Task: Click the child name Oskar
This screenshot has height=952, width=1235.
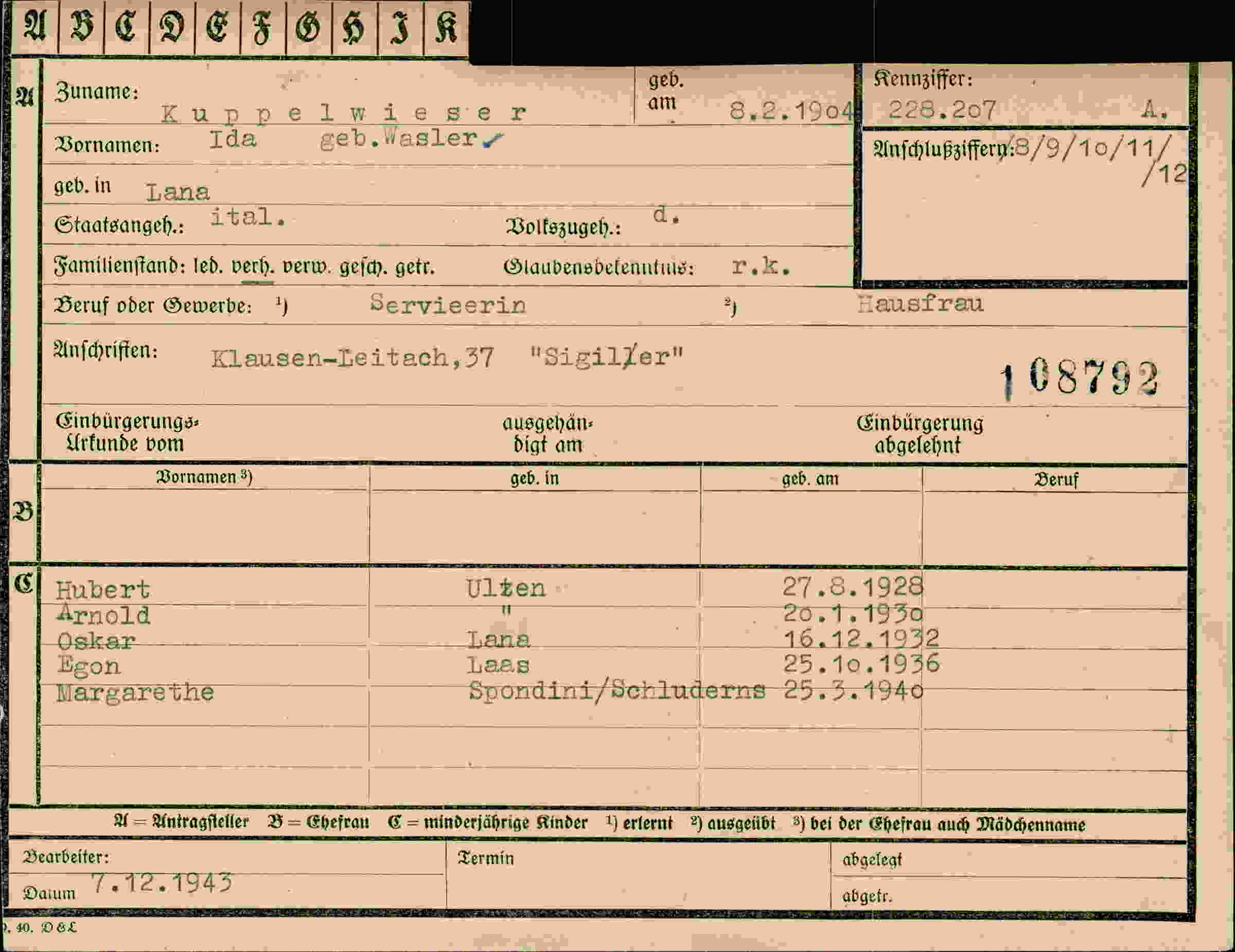Action: click(x=96, y=640)
